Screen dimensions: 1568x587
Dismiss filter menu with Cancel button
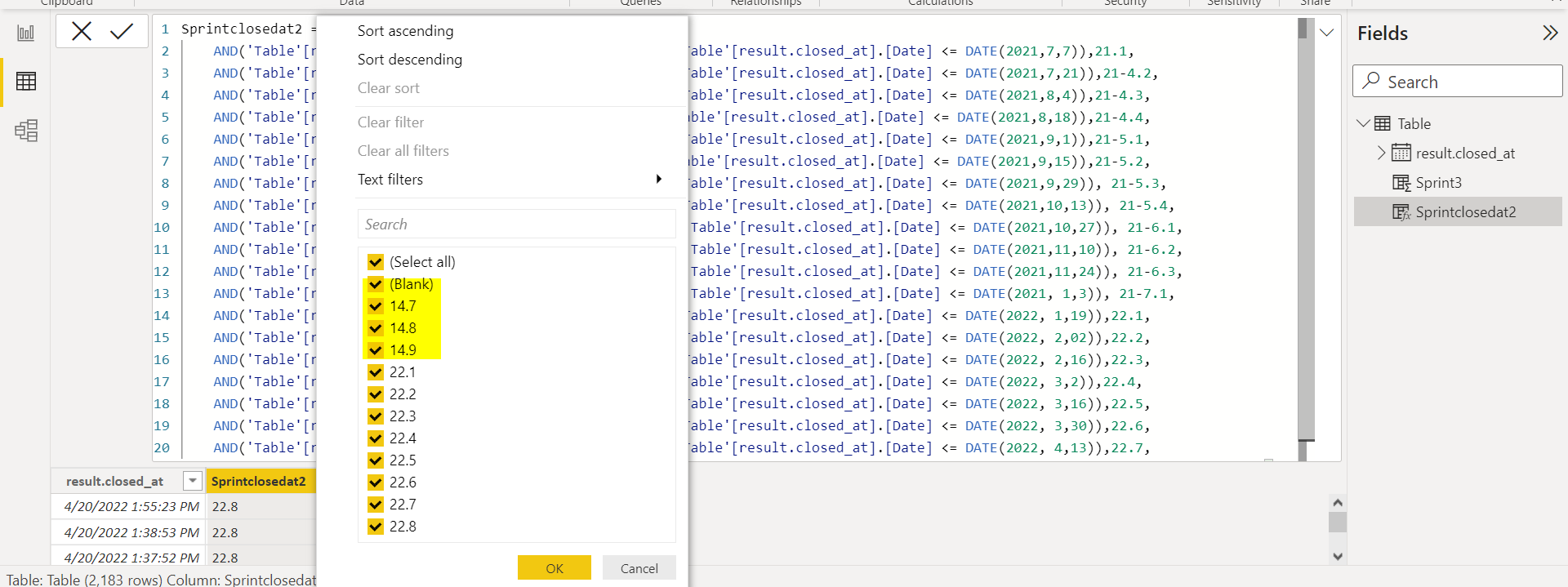click(639, 567)
